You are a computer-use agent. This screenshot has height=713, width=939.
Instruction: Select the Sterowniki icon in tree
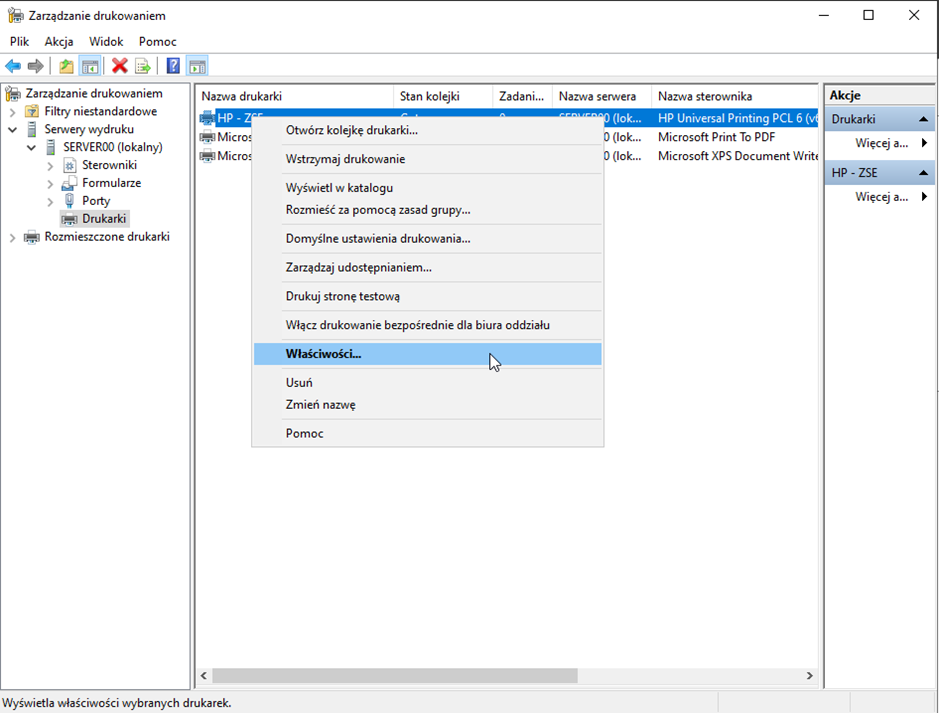point(69,165)
